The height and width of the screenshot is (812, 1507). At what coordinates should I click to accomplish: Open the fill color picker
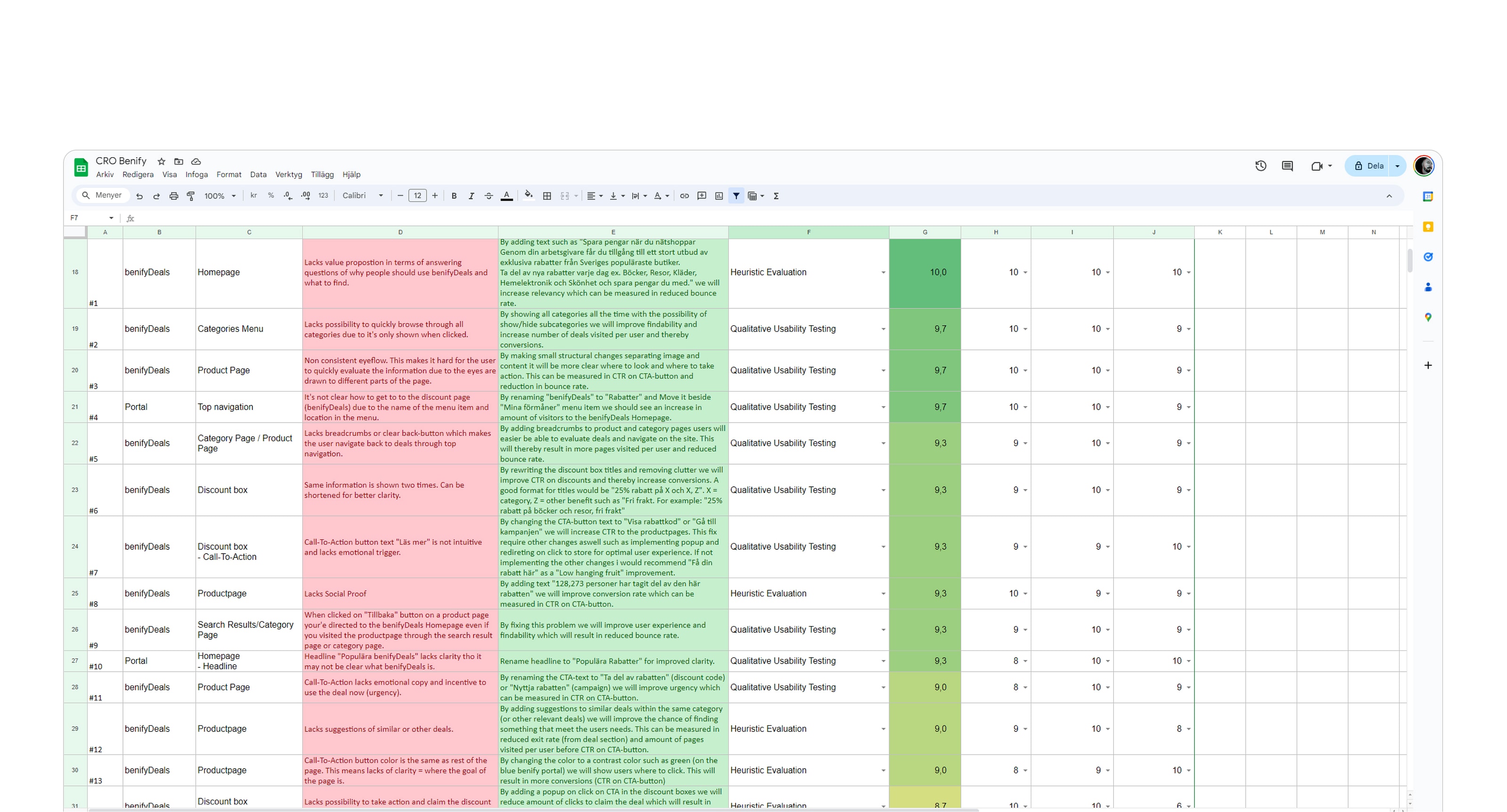(x=529, y=195)
